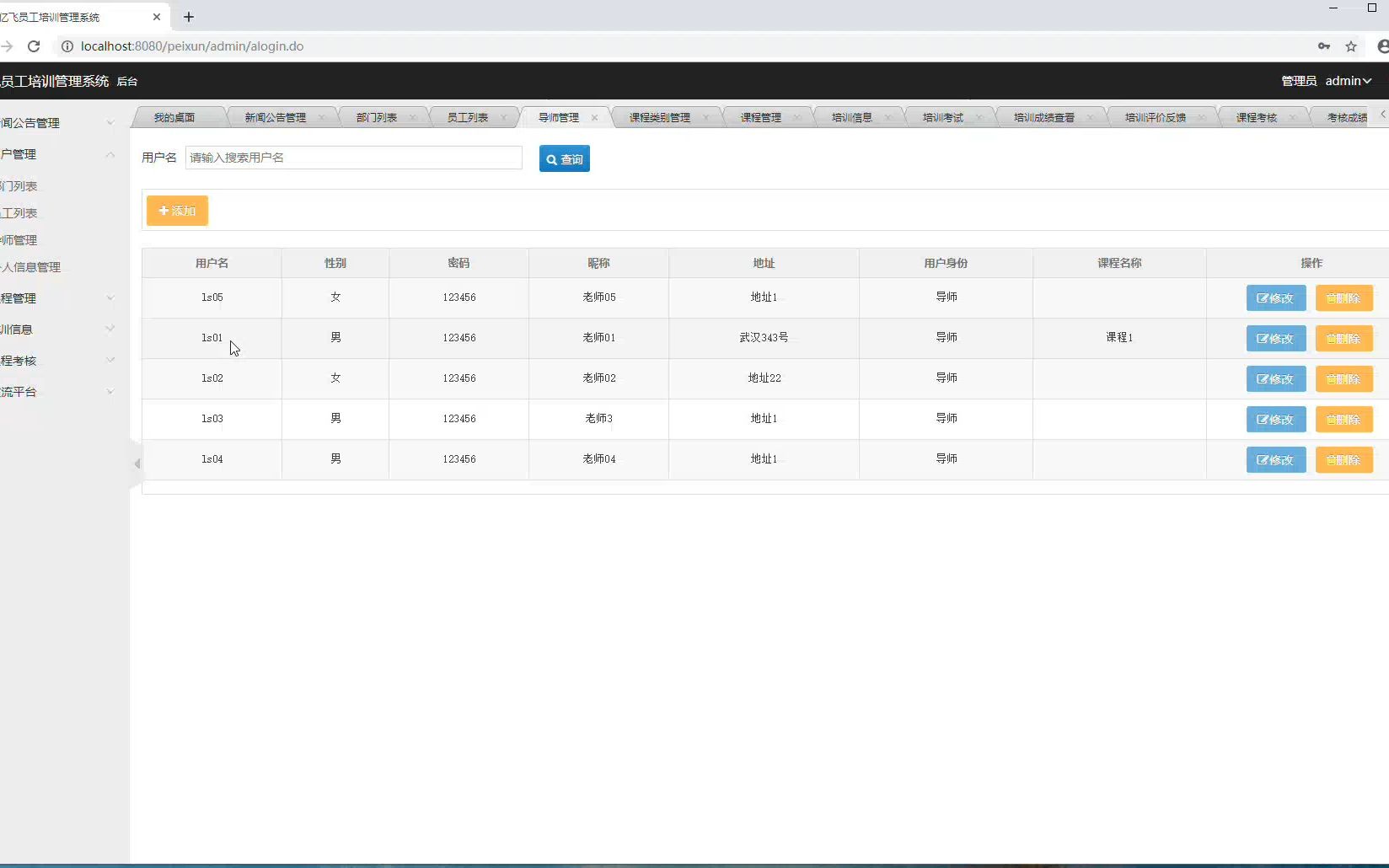This screenshot has height=868, width=1389.
Task: Close the 培训考试 tab
Action: point(979,117)
